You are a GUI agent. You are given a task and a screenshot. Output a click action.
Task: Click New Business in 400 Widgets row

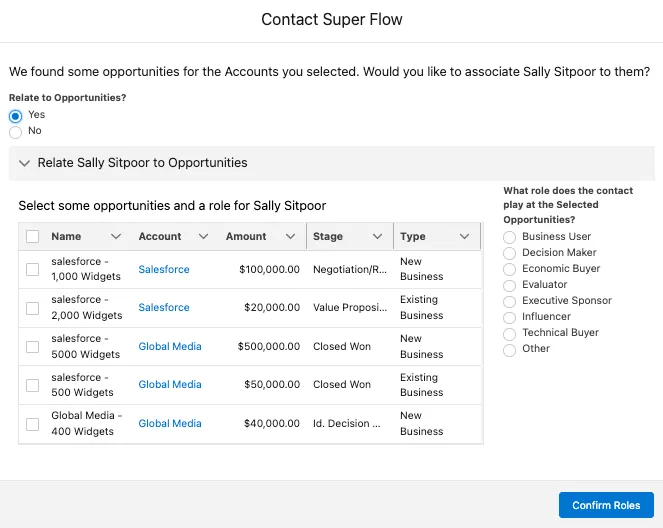coord(422,423)
